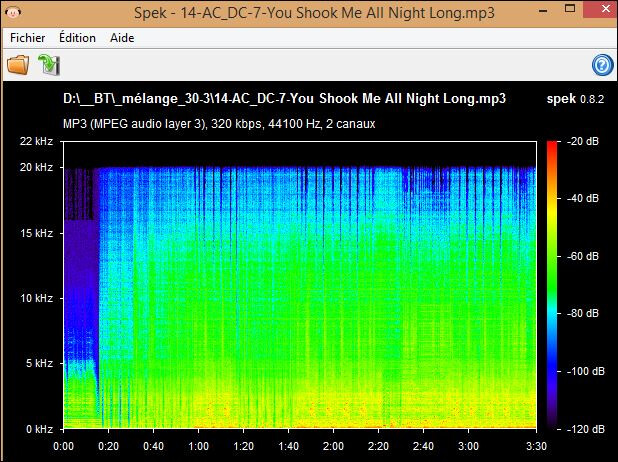Open the Aide menu
The width and height of the screenshot is (618, 462).
point(122,38)
